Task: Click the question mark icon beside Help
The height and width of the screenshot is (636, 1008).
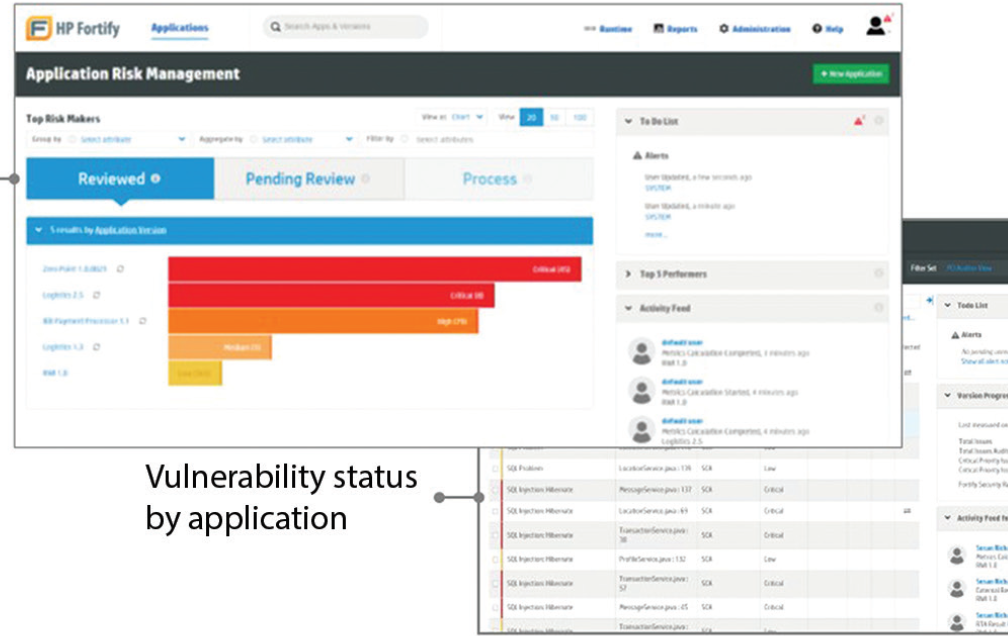Action: (x=816, y=28)
